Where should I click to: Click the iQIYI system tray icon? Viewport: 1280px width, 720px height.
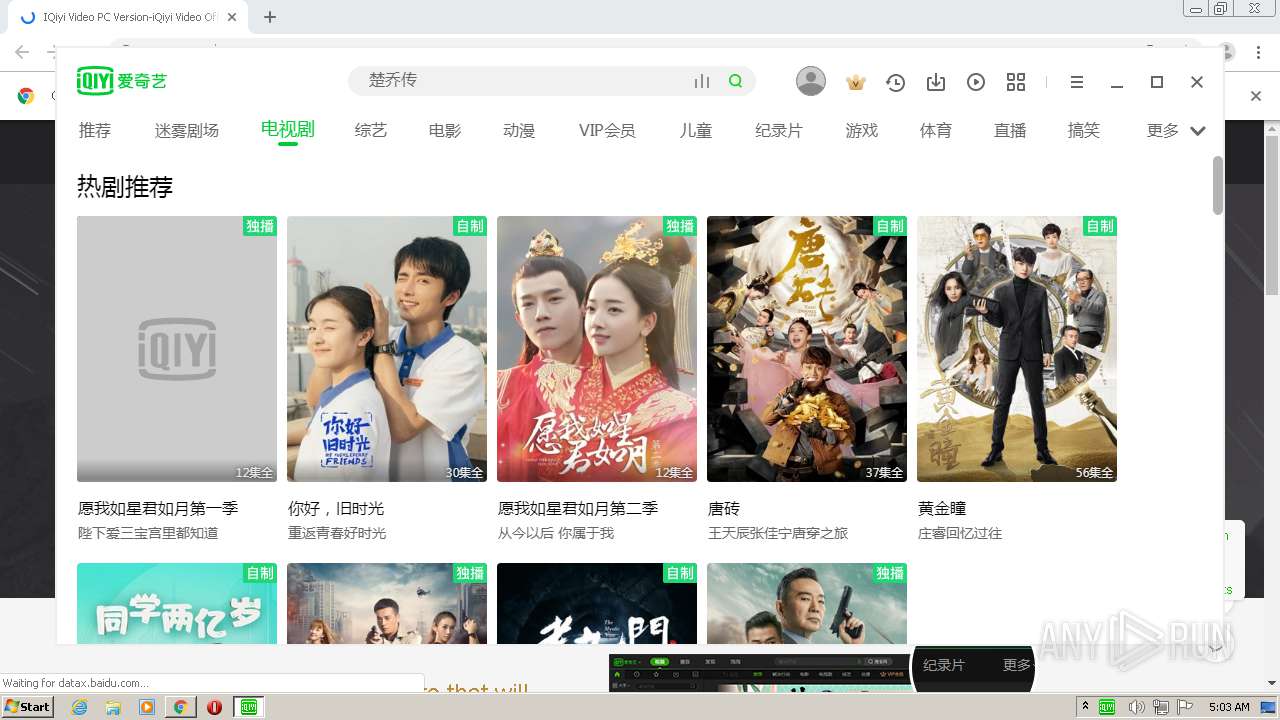(x=1108, y=707)
